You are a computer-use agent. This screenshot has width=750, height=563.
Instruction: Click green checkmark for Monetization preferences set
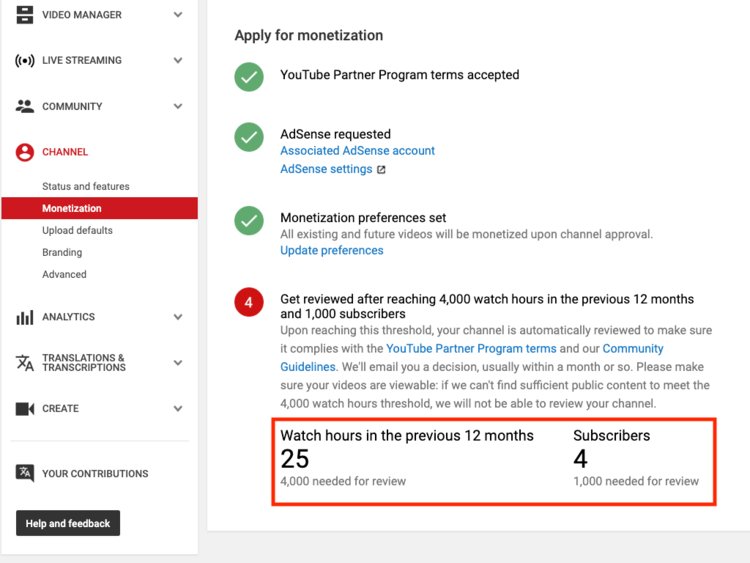pyautogui.click(x=249, y=220)
